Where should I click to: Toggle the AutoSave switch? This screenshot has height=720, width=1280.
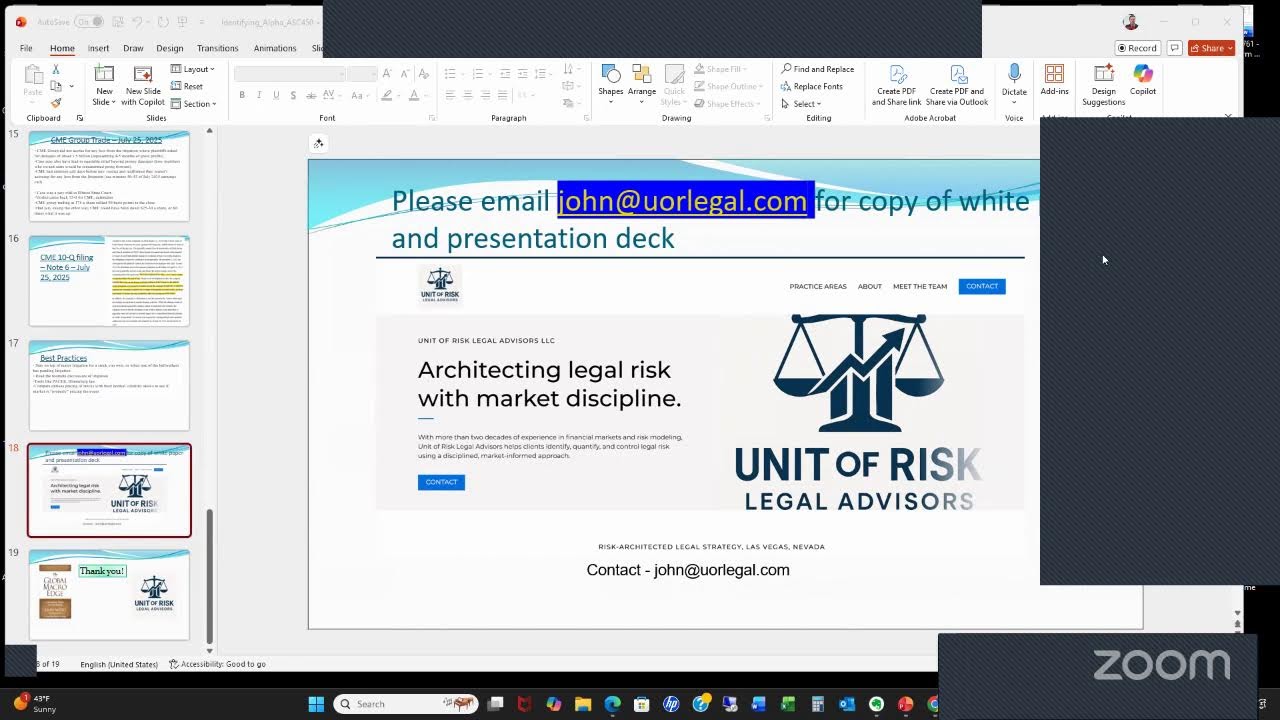click(x=88, y=21)
